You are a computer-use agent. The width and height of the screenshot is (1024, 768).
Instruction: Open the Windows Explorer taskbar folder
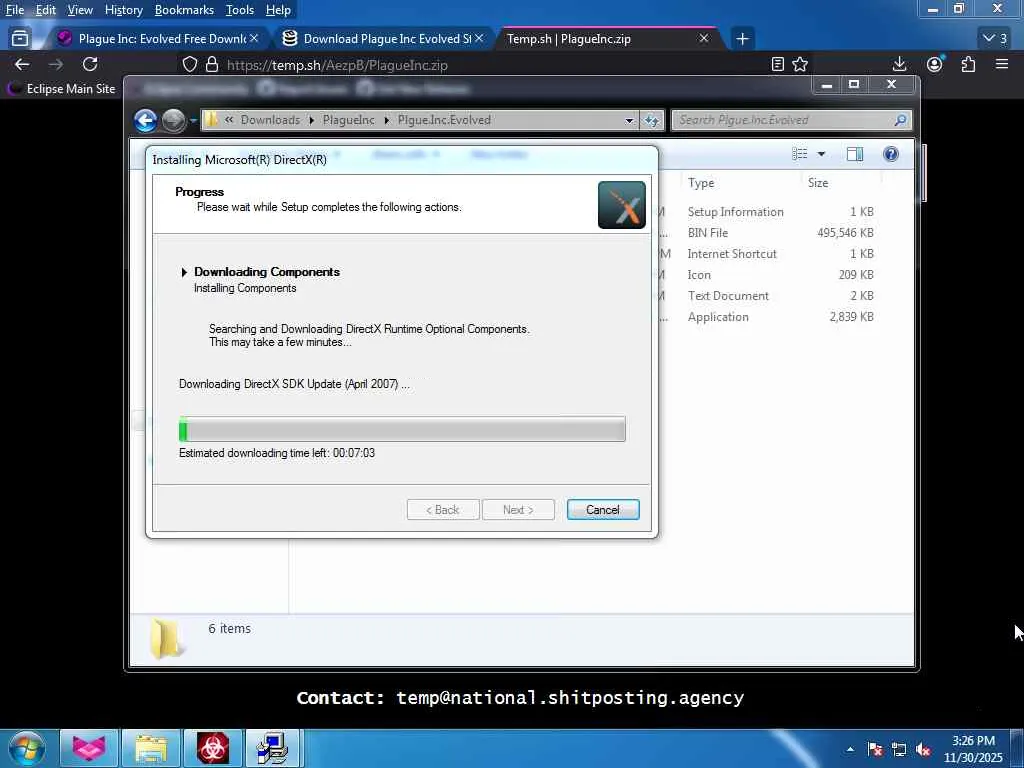click(x=151, y=748)
